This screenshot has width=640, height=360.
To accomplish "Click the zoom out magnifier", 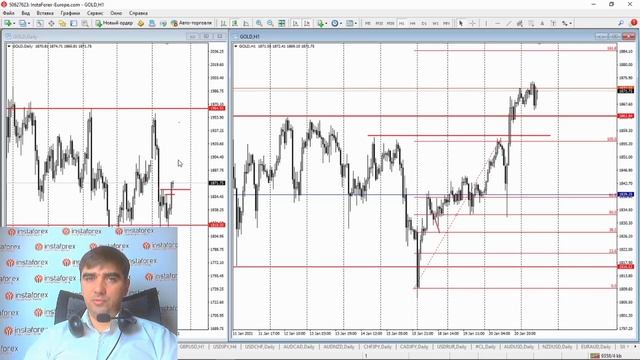I will (x=270, y=23).
